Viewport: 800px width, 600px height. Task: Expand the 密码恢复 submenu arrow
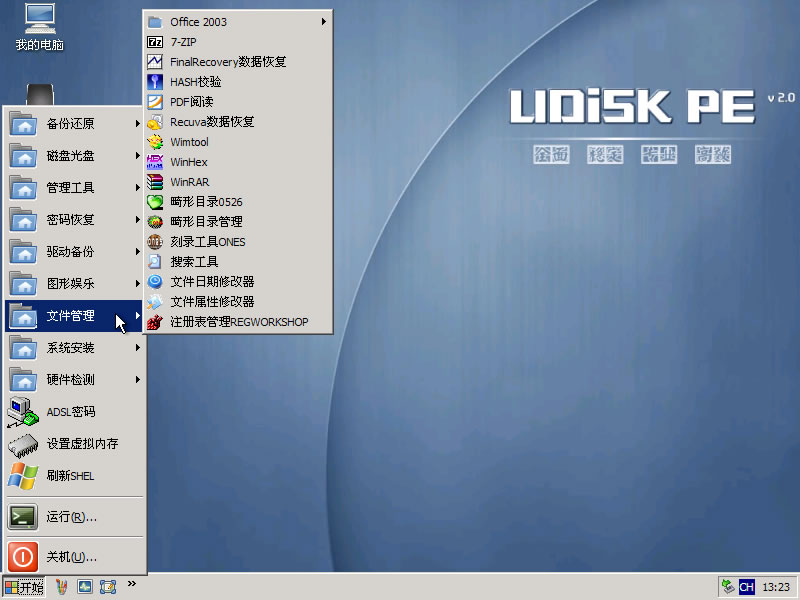pyautogui.click(x=137, y=219)
